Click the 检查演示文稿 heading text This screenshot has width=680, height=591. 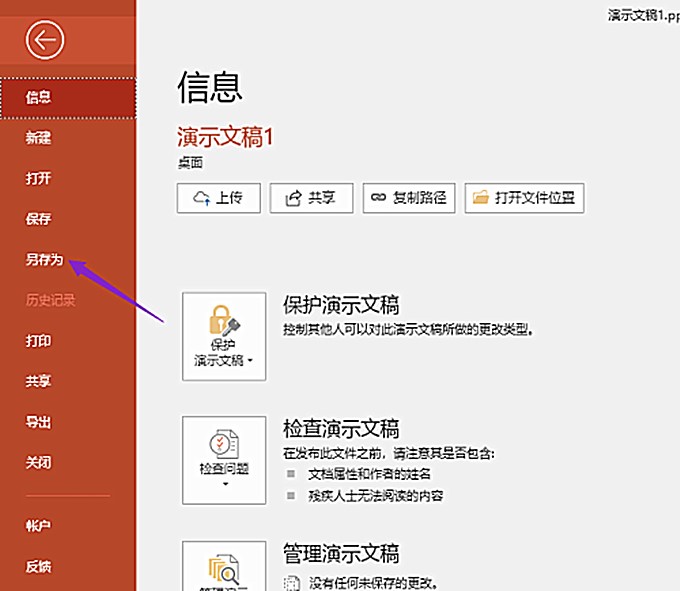click(341, 429)
